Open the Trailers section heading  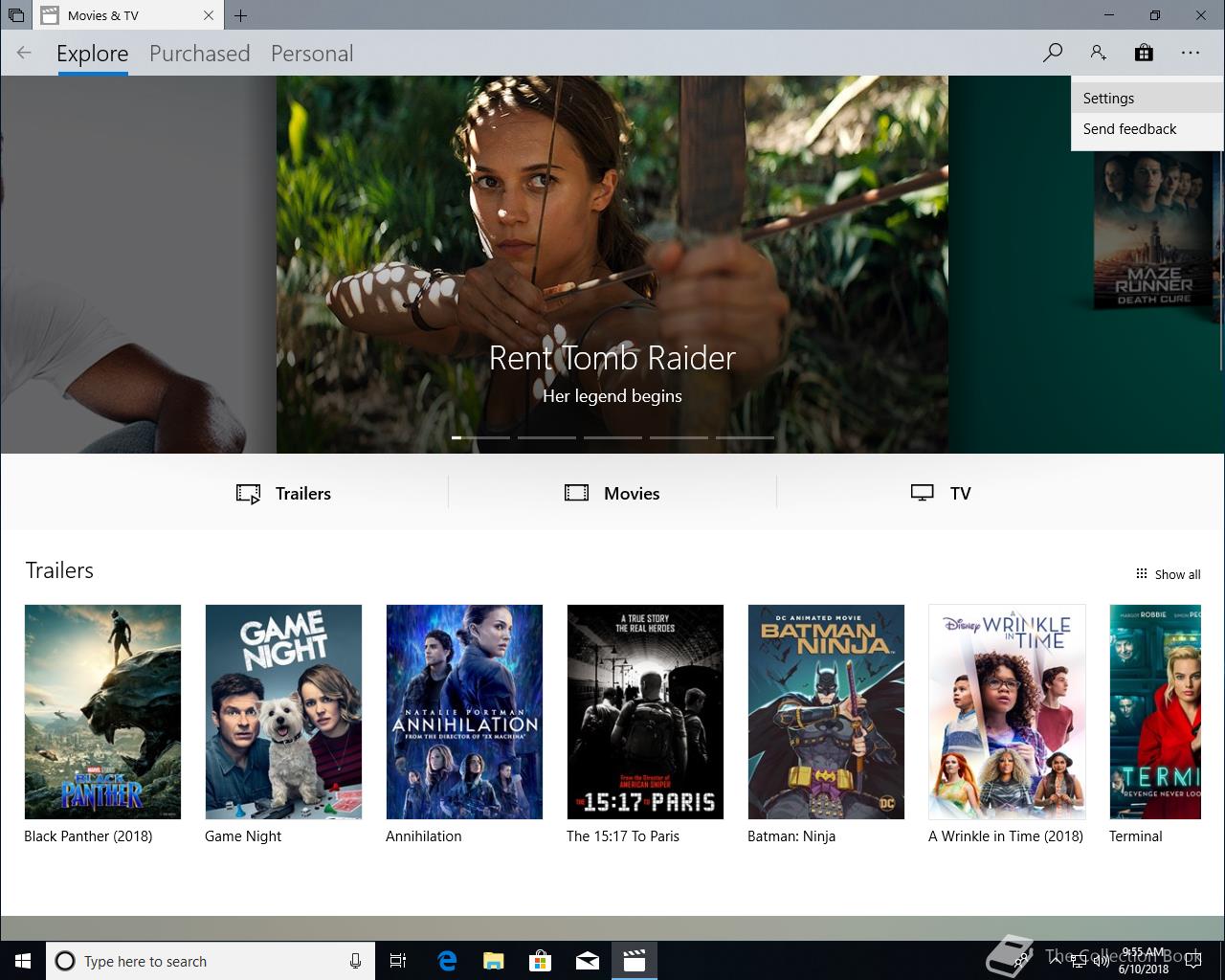[x=59, y=570]
